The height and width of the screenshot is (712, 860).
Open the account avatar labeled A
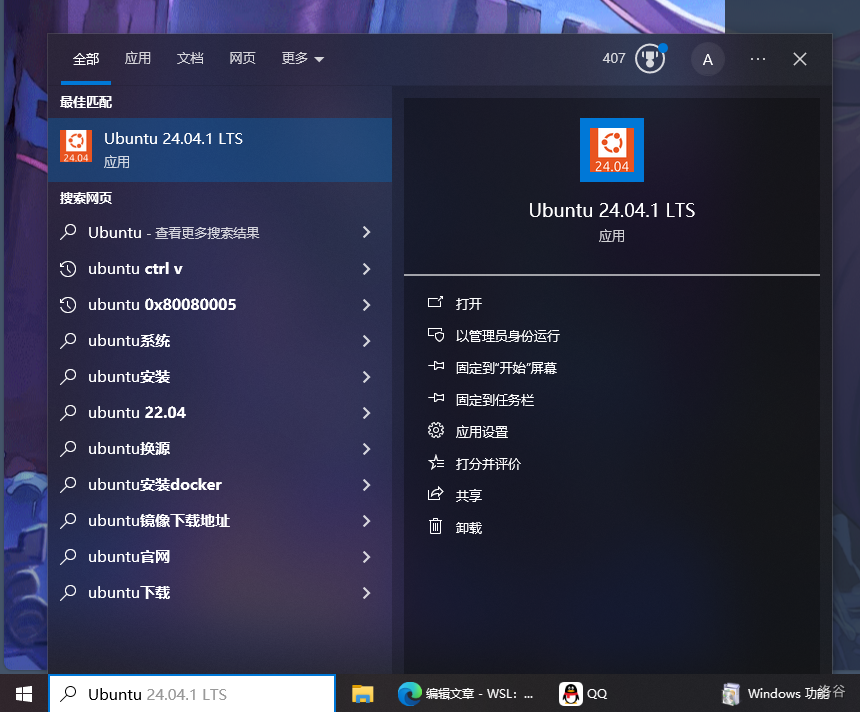coord(708,59)
